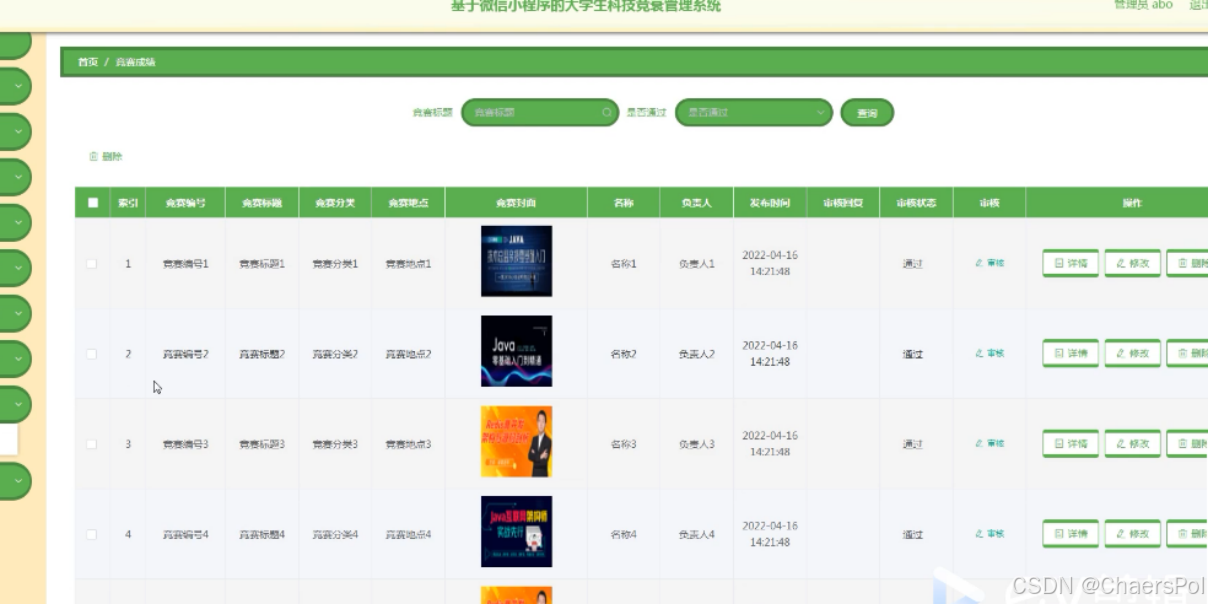
Task: Check the checkbox for row 竞赛编号3
Action: point(92,444)
